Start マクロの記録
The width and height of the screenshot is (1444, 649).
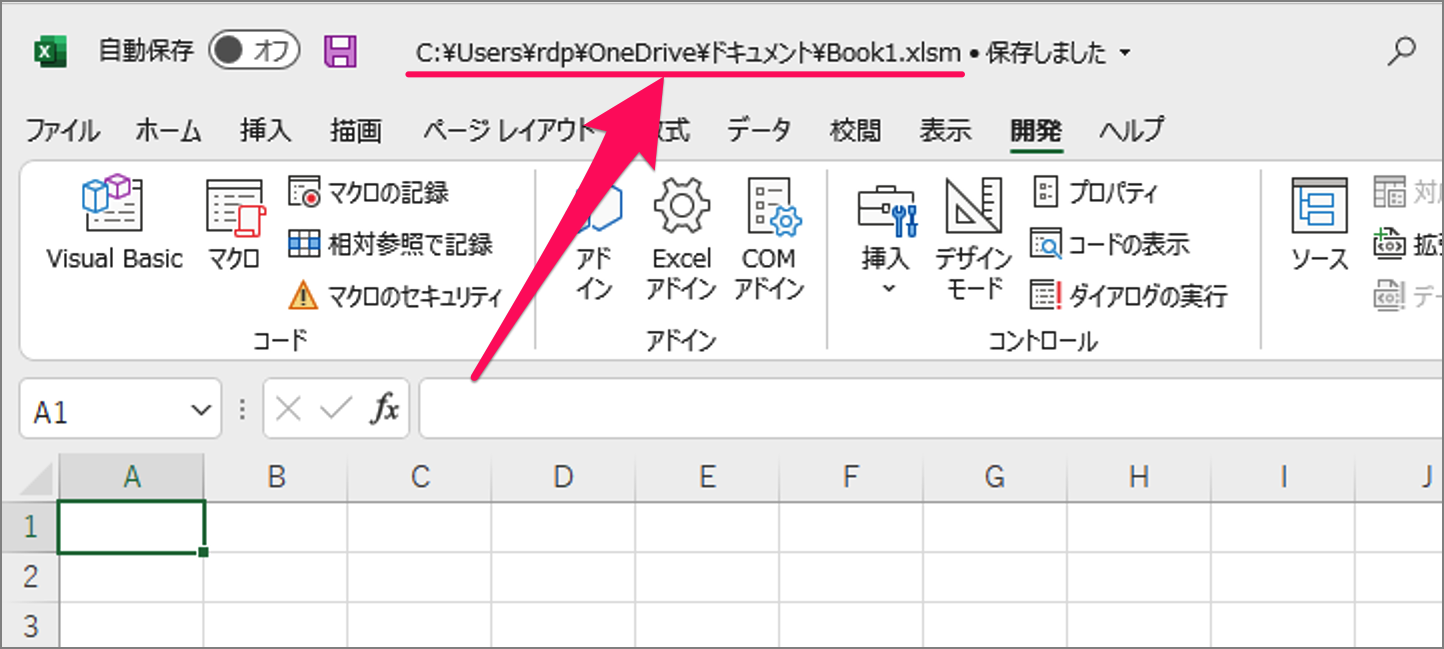point(368,191)
